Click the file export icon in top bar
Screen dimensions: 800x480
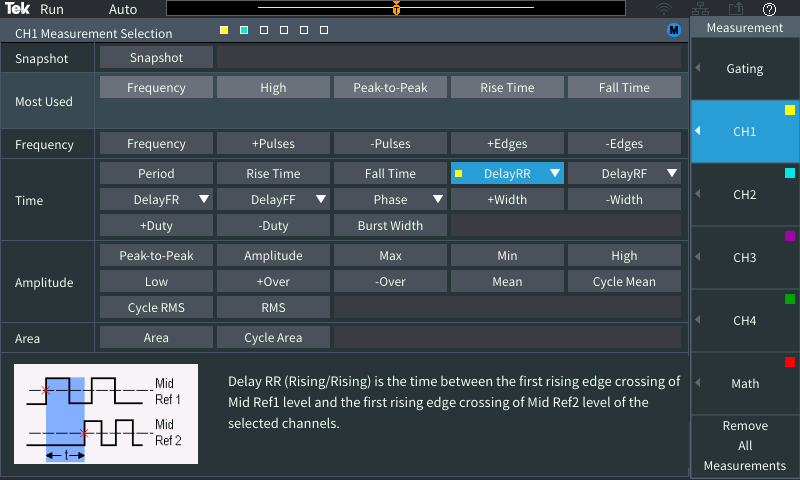[736, 9]
